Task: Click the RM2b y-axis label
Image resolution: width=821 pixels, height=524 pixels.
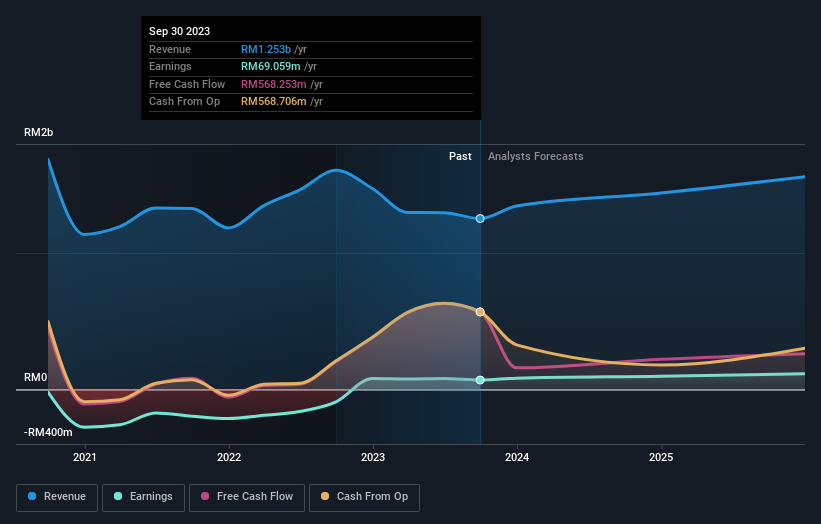Action: pyautogui.click(x=38, y=132)
